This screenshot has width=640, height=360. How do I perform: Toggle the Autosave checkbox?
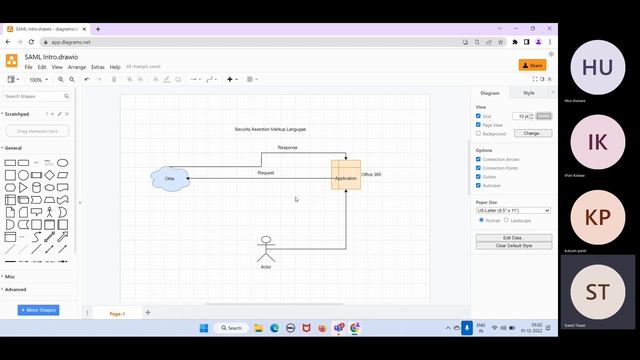click(x=478, y=185)
